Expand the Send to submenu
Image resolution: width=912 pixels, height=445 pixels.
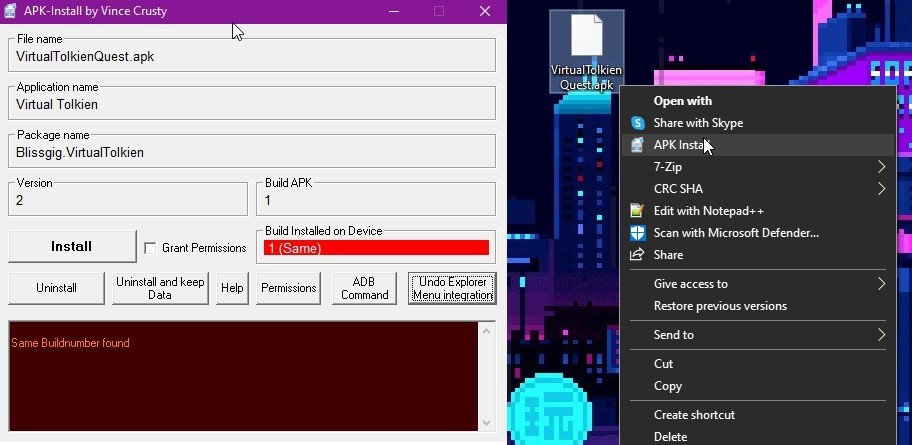coord(881,335)
